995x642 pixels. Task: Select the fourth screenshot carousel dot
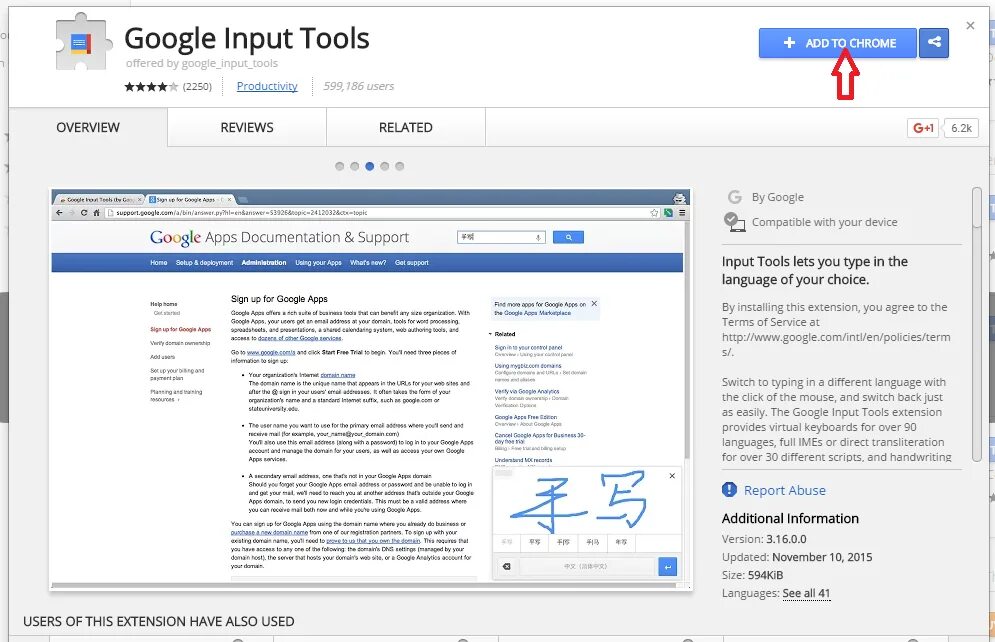[385, 166]
